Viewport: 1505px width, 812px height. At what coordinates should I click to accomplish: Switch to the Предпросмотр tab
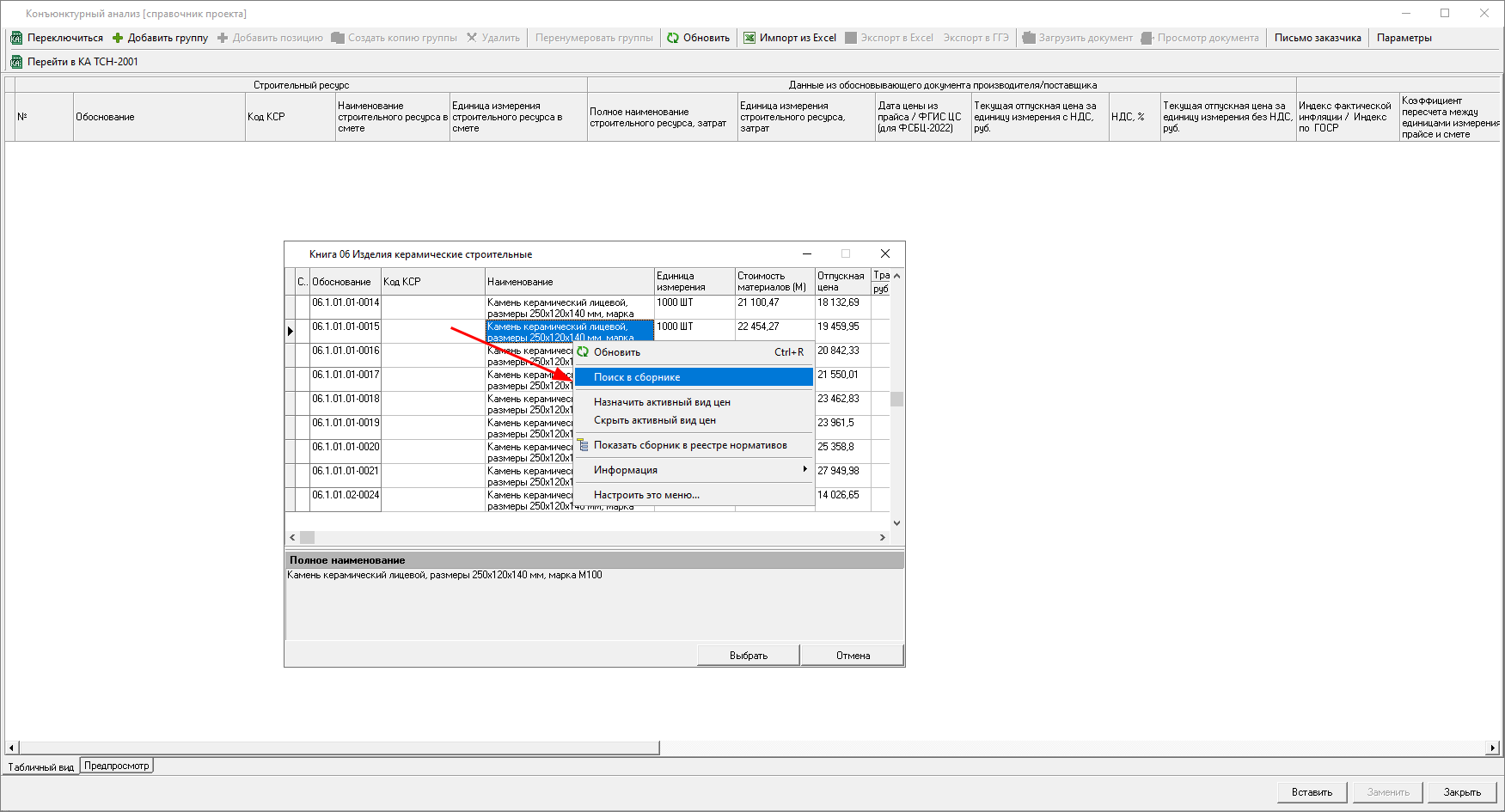[117, 766]
